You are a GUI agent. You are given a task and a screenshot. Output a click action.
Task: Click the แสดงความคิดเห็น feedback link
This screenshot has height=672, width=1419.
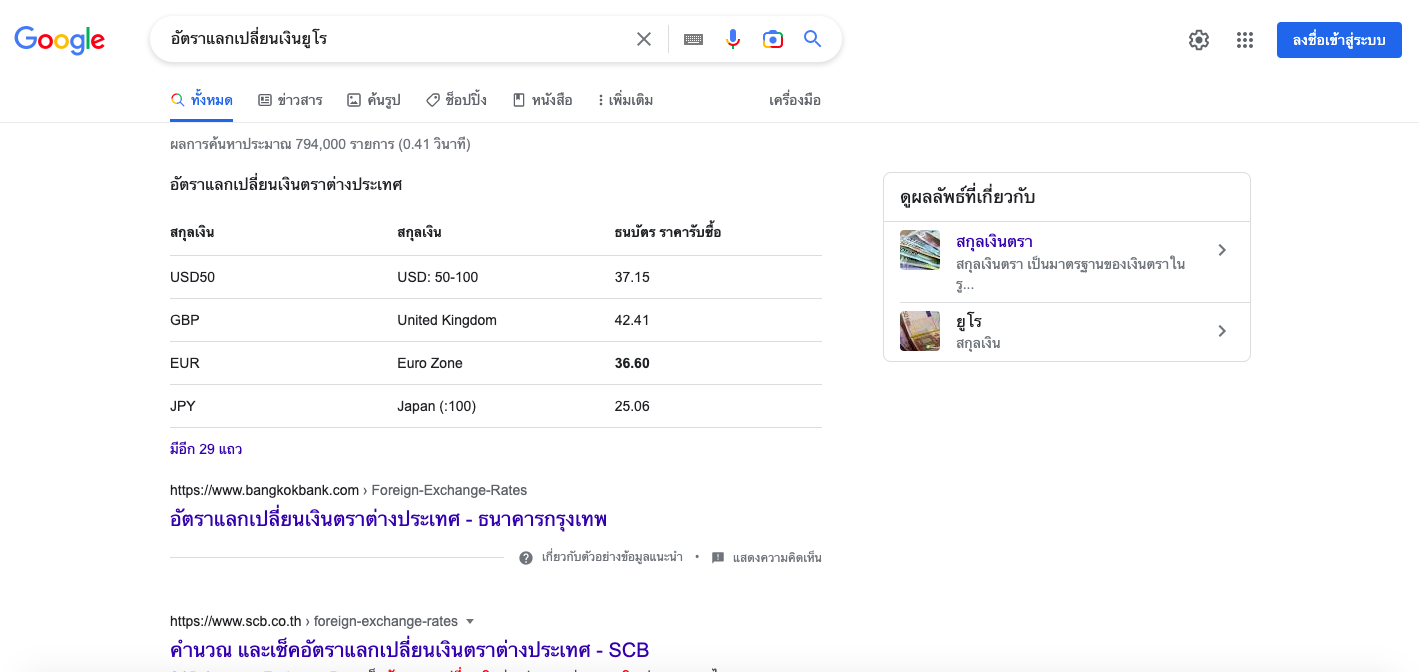(777, 558)
